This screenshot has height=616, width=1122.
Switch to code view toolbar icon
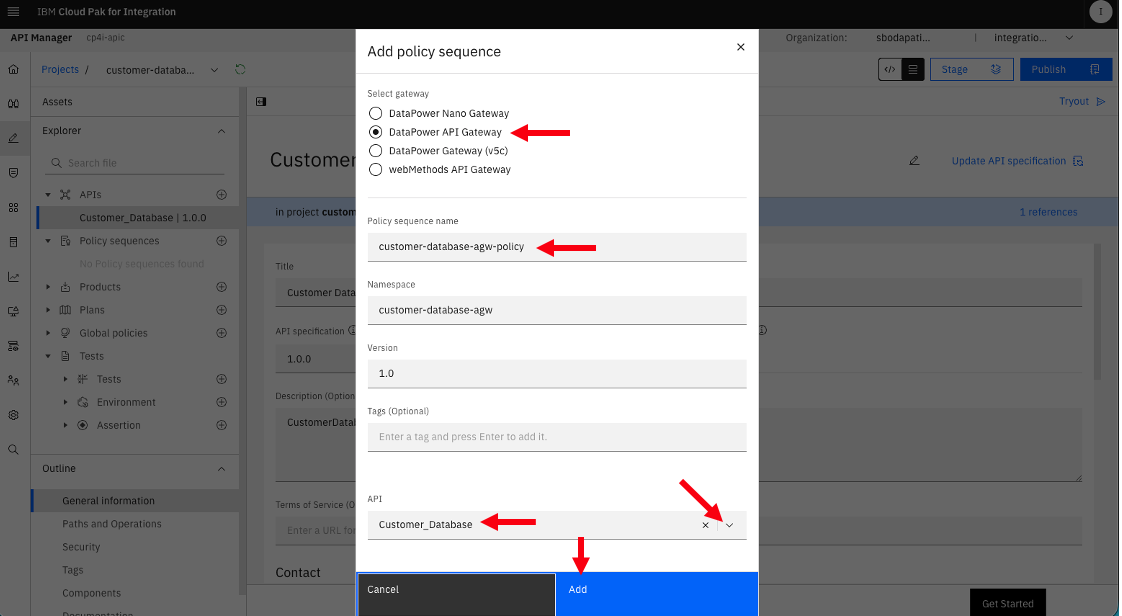point(890,69)
